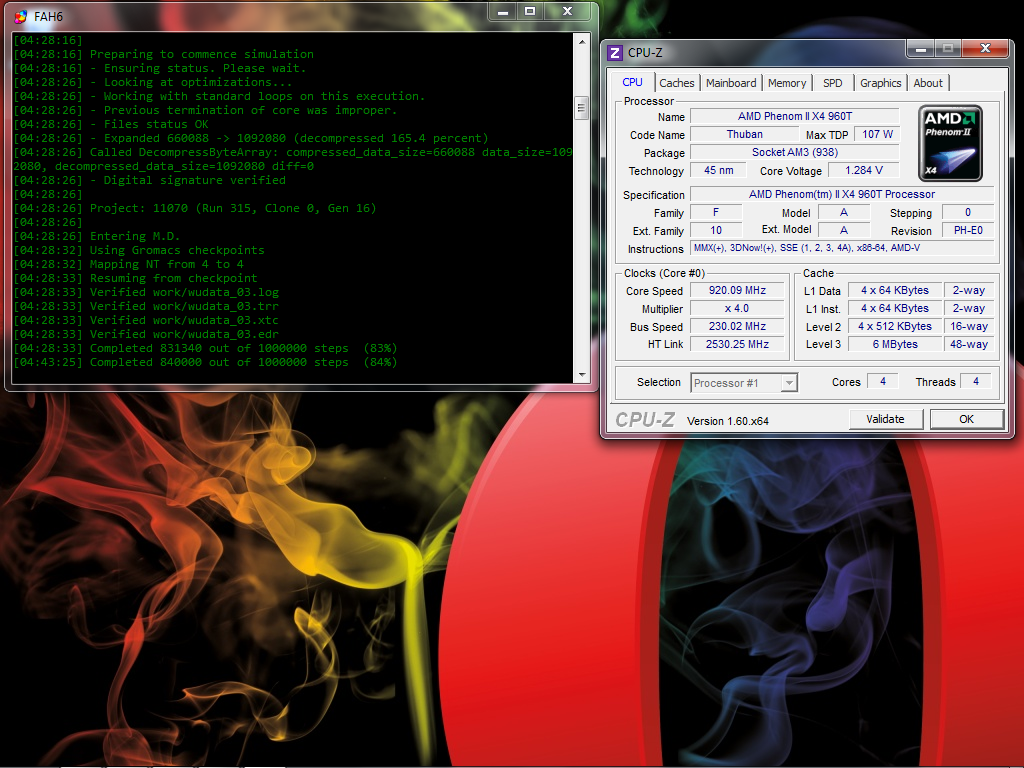Image resolution: width=1024 pixels, height=768 pixels.
Task: Open the About tab
Action: click(928, 83)
